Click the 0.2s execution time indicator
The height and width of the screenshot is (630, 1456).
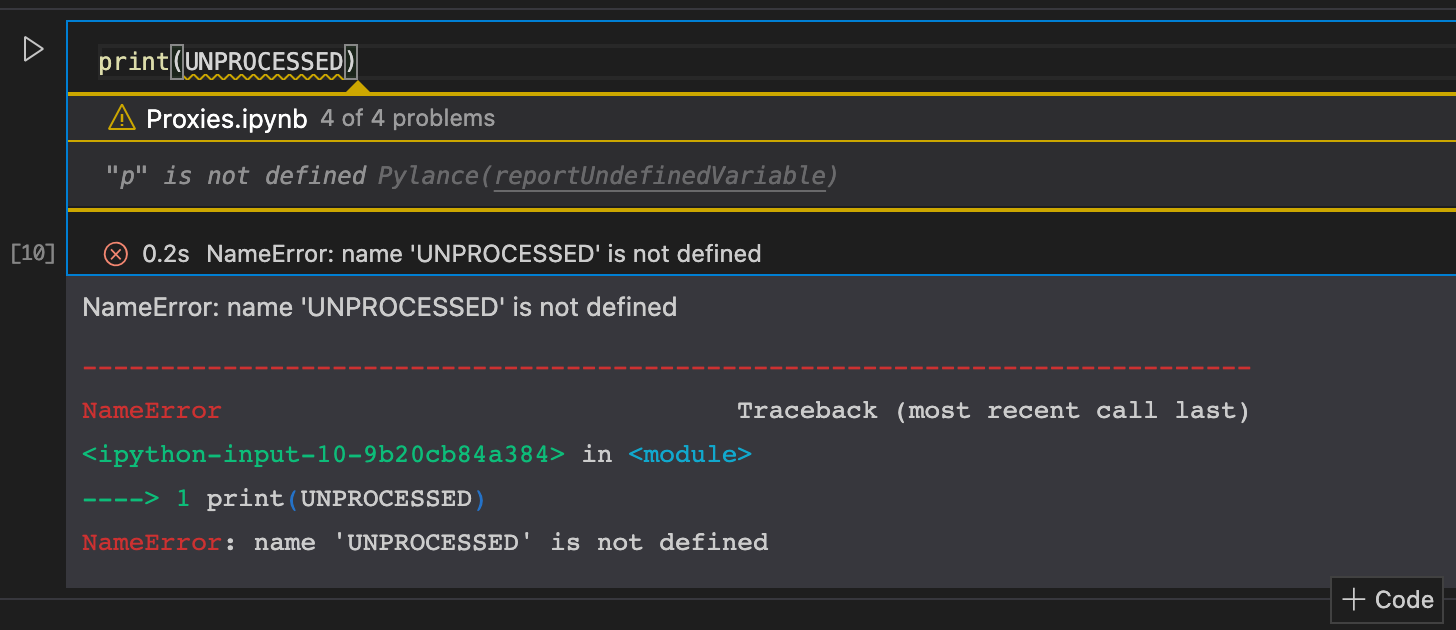tap(167, 253)
